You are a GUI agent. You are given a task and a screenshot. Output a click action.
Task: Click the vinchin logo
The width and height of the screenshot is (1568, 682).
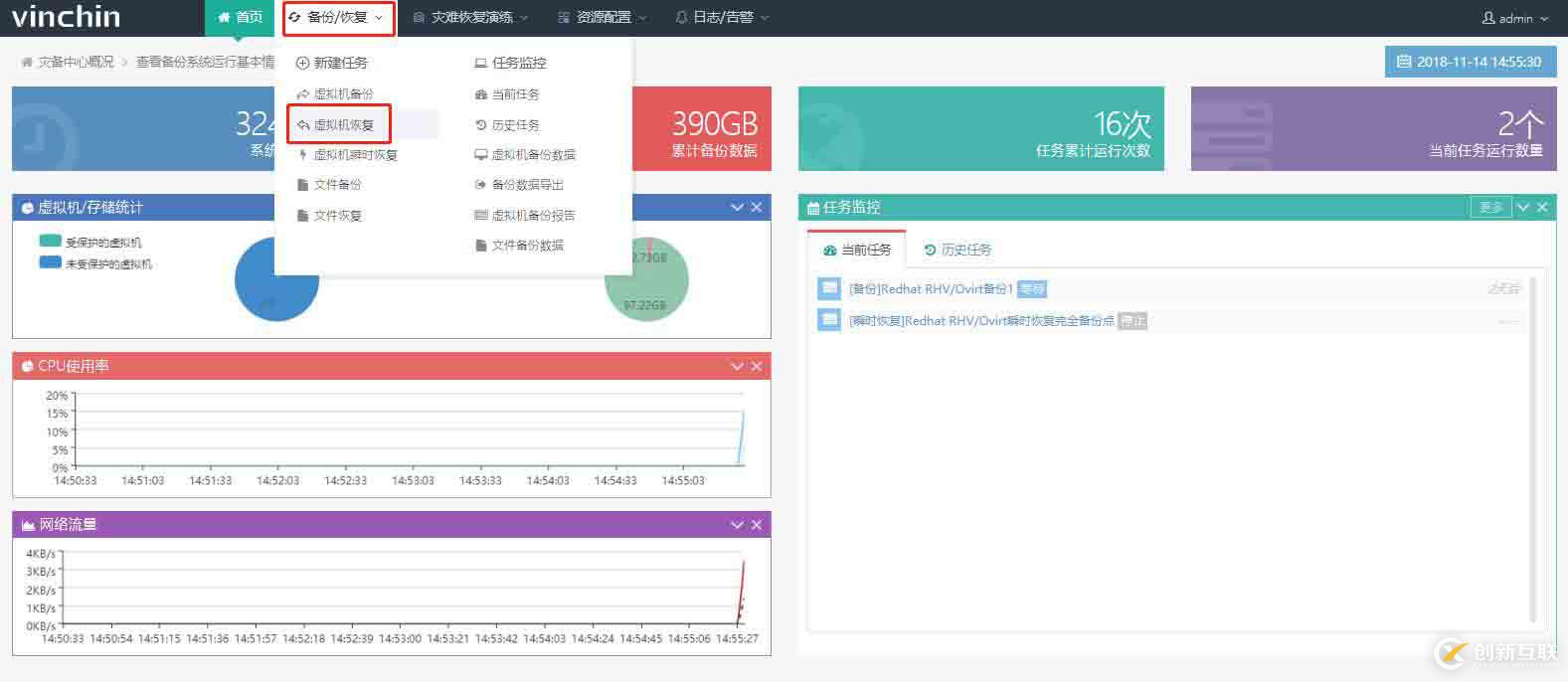66,17
